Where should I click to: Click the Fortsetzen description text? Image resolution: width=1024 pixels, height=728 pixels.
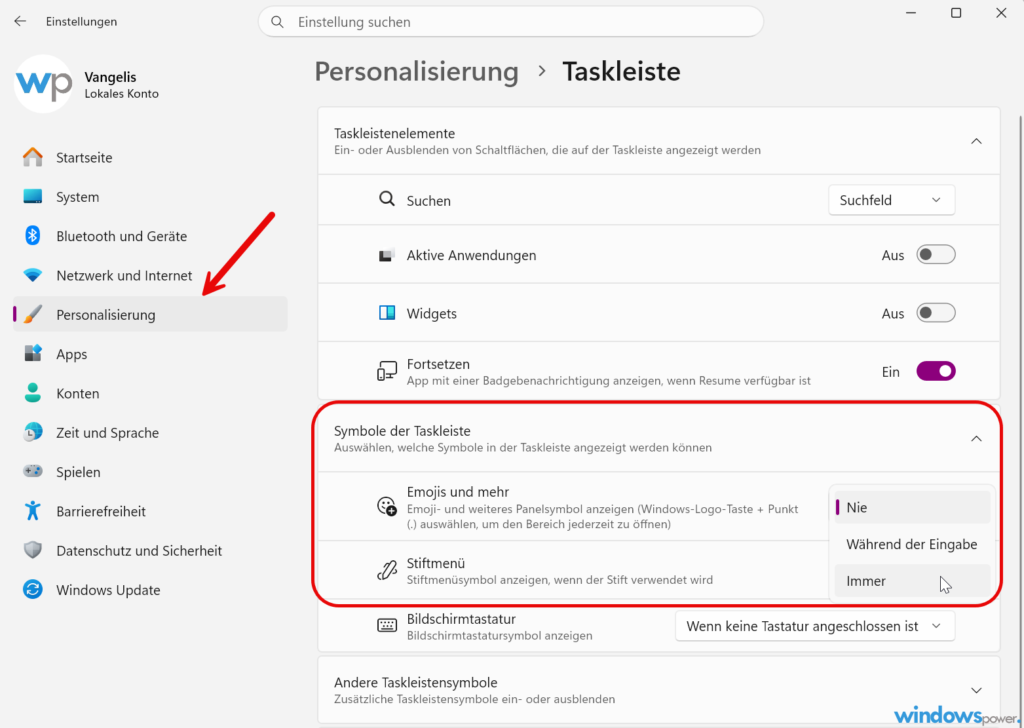[x=609, y=381]
